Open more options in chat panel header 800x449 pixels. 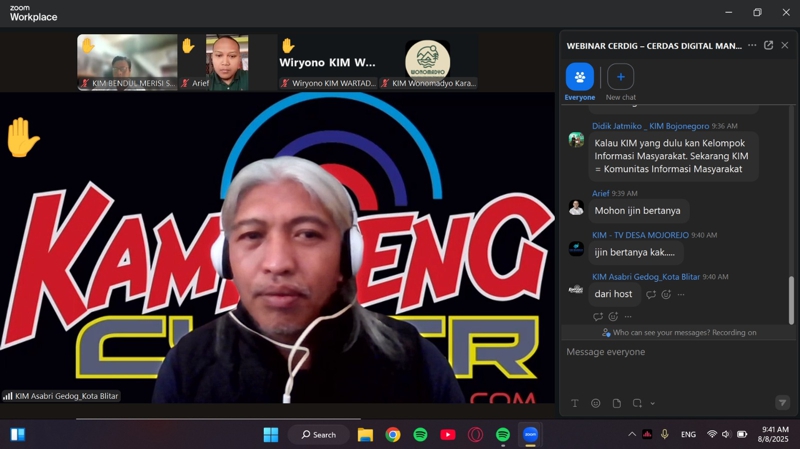point(752,45)
